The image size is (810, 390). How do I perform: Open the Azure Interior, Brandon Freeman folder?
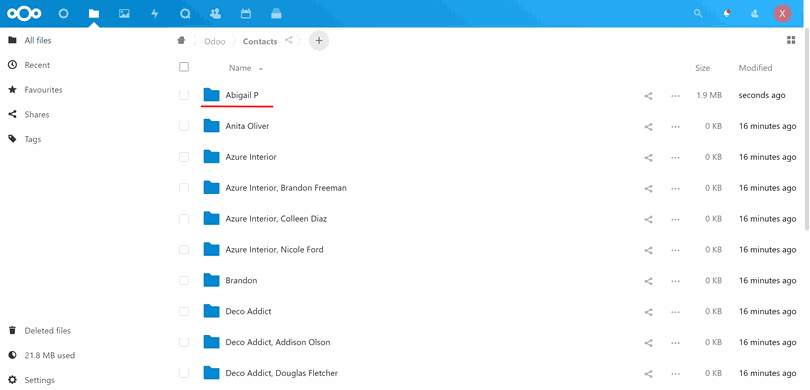click(x=286, y=188)
